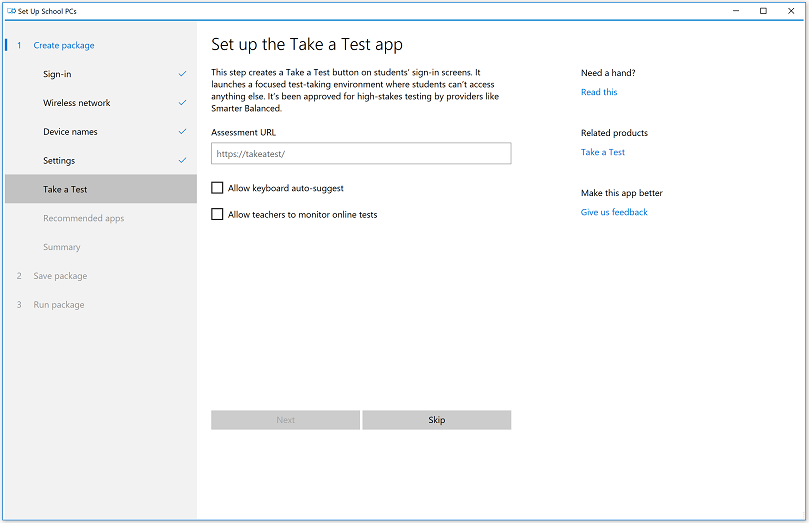
Task: Expand the Create package step
Action: 64,45
